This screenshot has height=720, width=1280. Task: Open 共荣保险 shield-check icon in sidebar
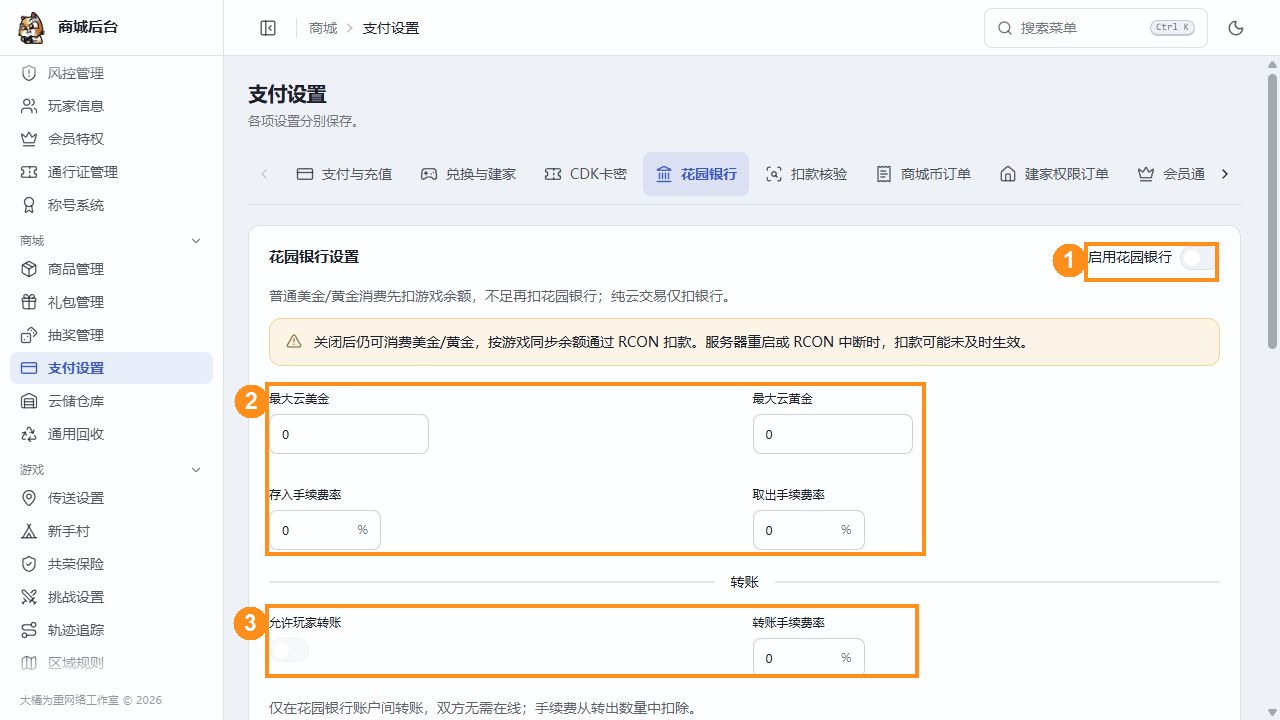pyautogui.click(x=29, y=564)
